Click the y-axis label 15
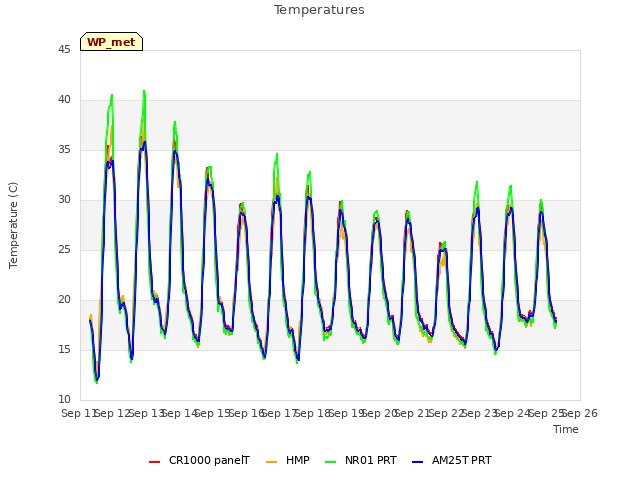This screenshot has width=640, height=480. [64, 349]
